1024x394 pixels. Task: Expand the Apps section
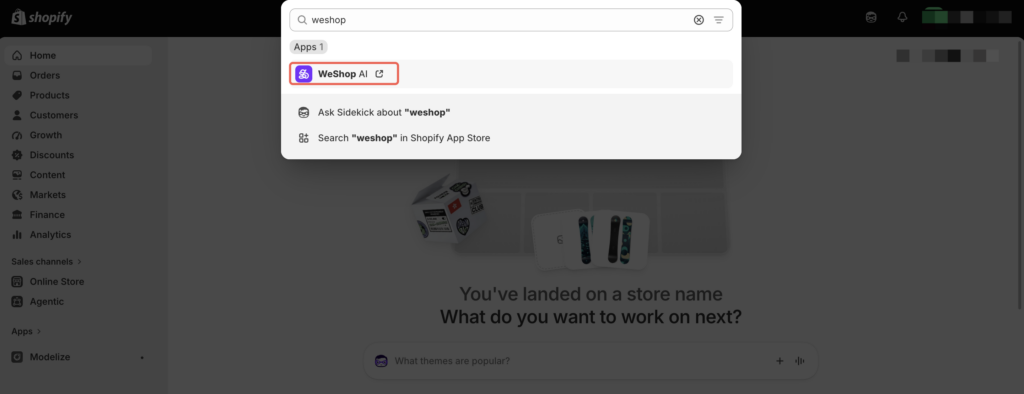(x=26, y=331)
